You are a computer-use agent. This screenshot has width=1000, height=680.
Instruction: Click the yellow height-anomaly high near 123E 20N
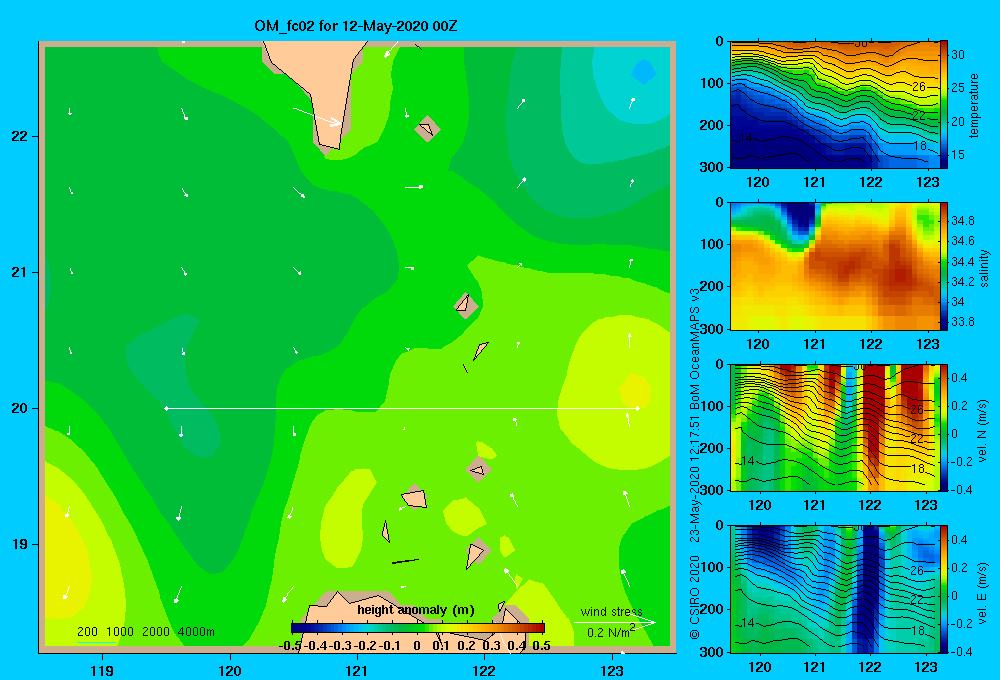point(635,390)
